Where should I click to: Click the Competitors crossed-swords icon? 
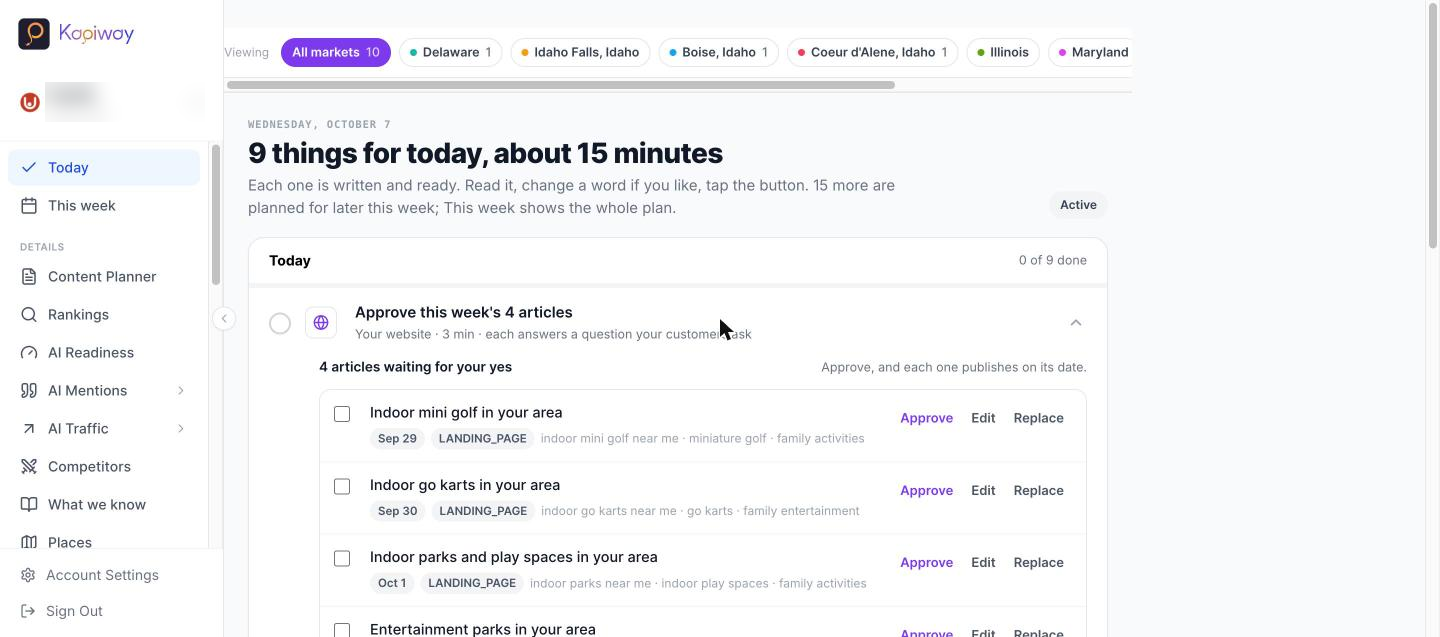(29, 466)
